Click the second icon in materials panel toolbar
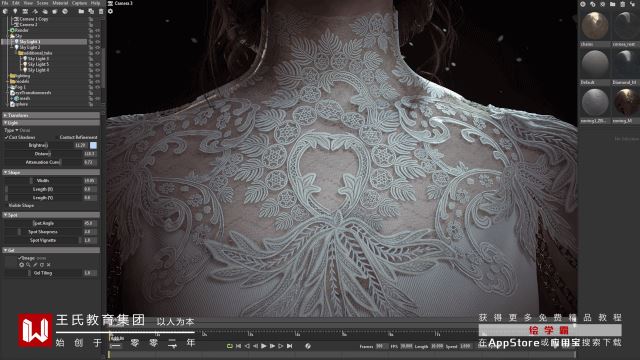640x360 pixels. (x=593, y=4)
